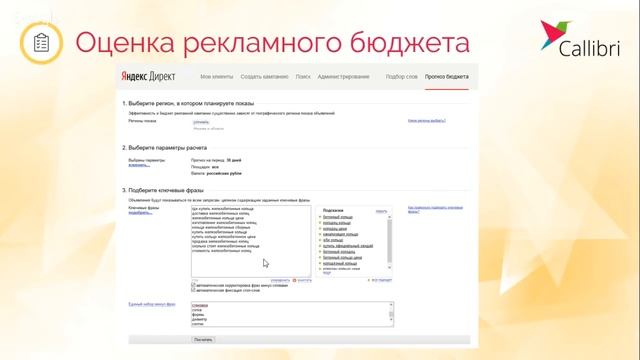Open the Поиск menu item
Image resolution: width=640 pixels, height=360 pixels.
click(x=303, y=77)
